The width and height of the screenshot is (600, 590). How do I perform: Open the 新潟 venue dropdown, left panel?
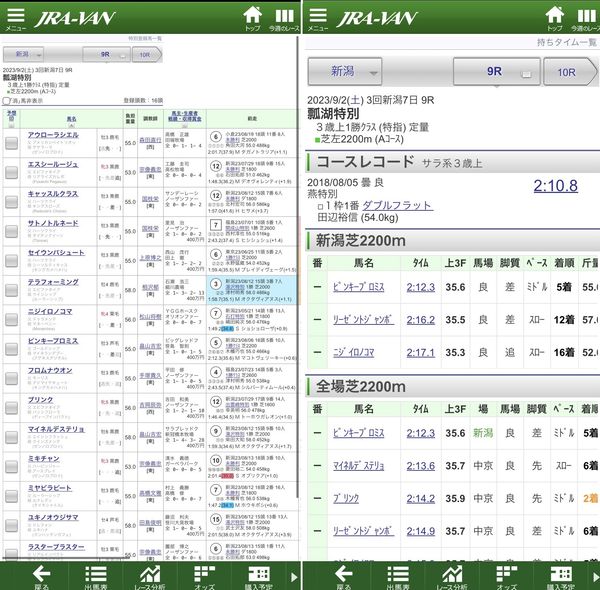click(x=23, y=54)
